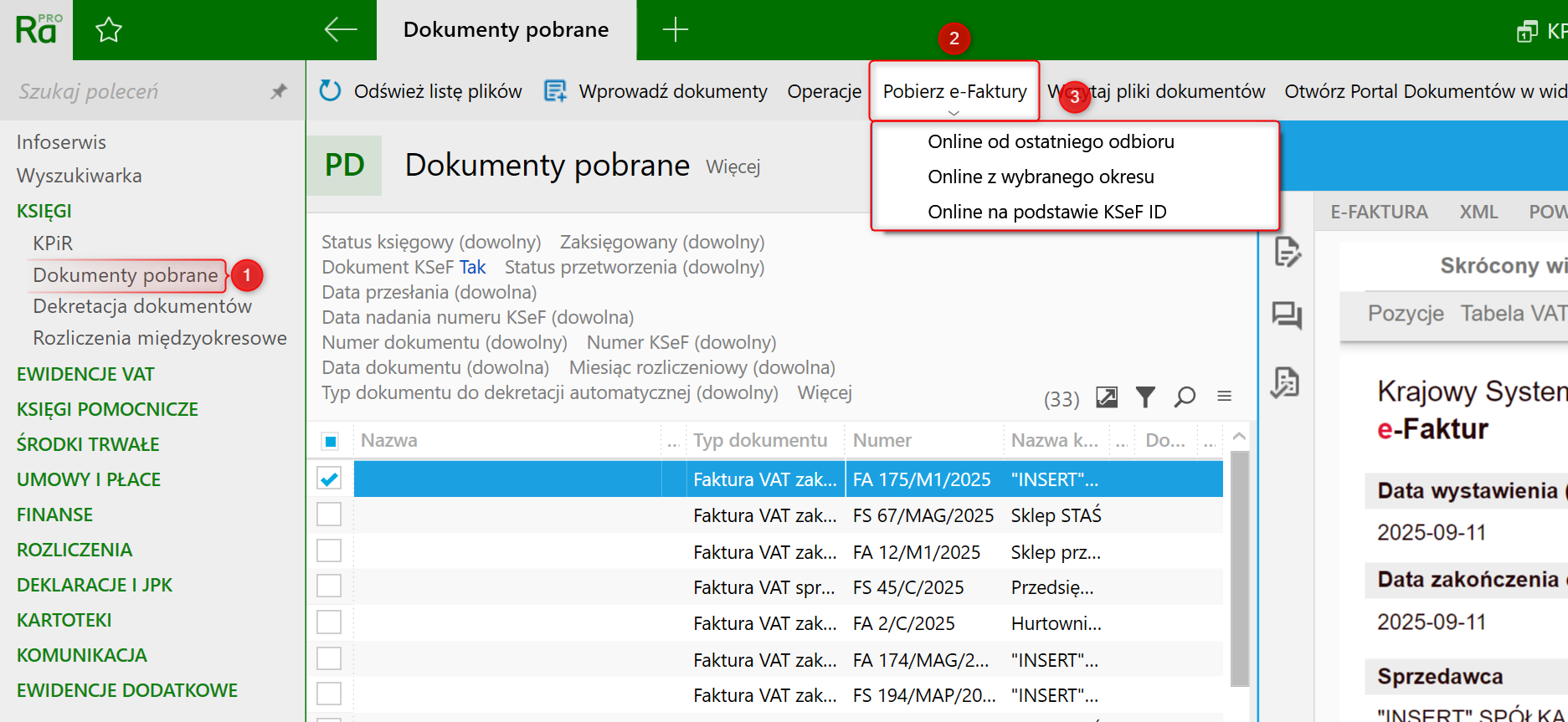The width and height of the screenshot is (1568, 722).
Task: Check the FS 45/C/2025 row checkbox
Action: pos(329,586)
